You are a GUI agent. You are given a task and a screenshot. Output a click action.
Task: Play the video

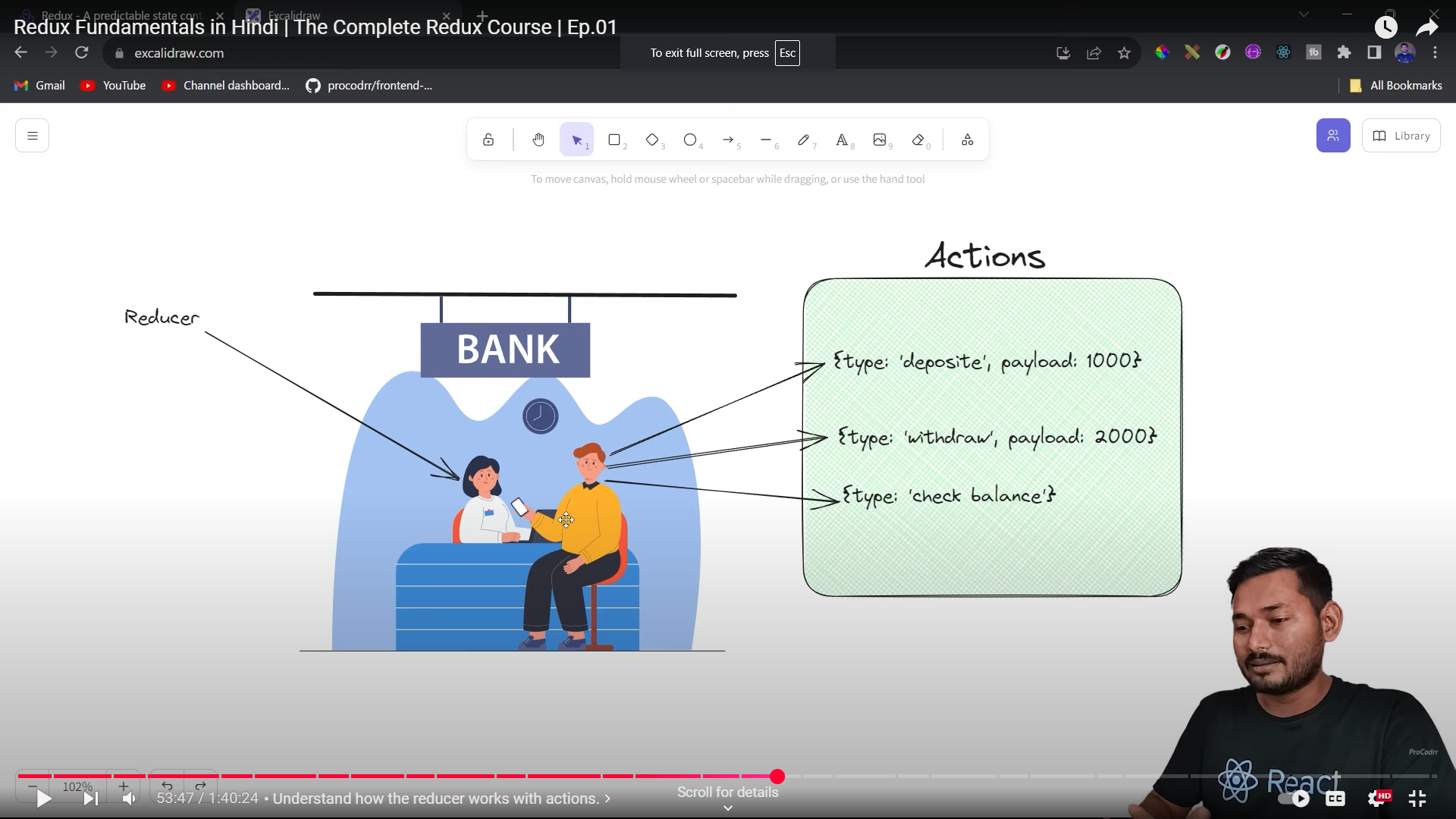click(44, 798)
